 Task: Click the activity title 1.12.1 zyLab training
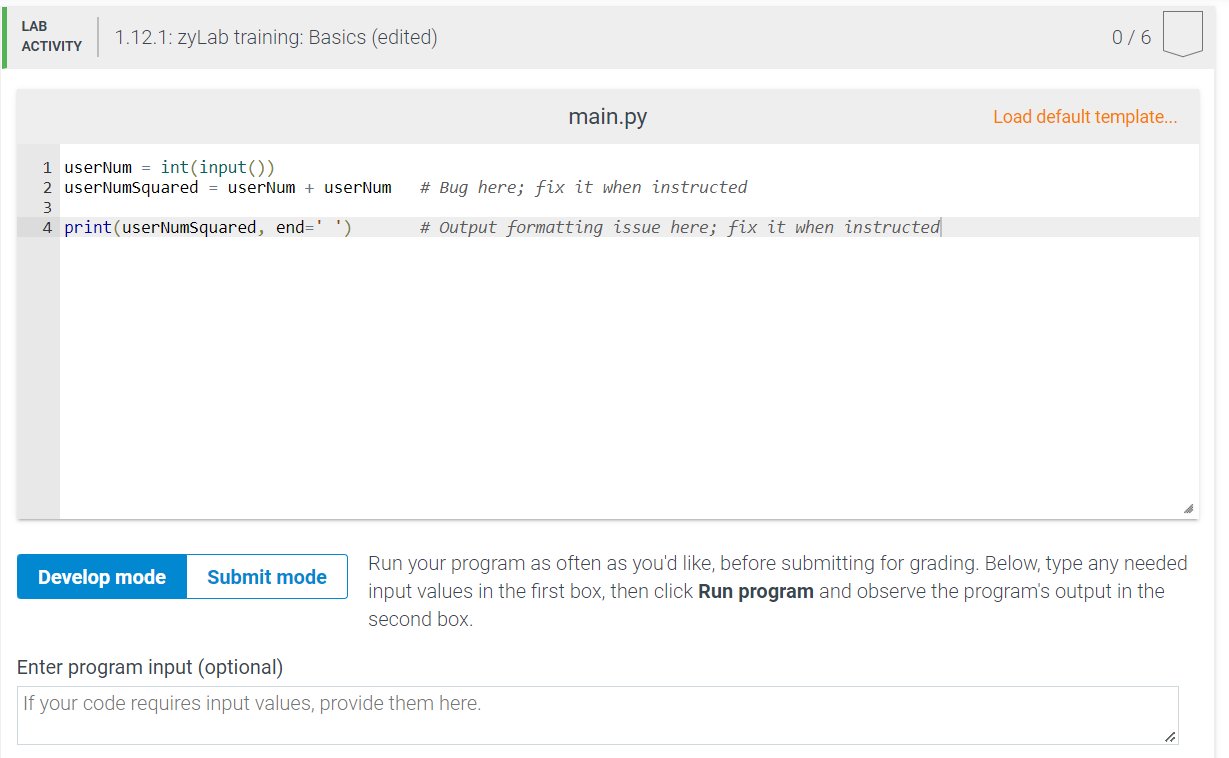tap(277, 36)
